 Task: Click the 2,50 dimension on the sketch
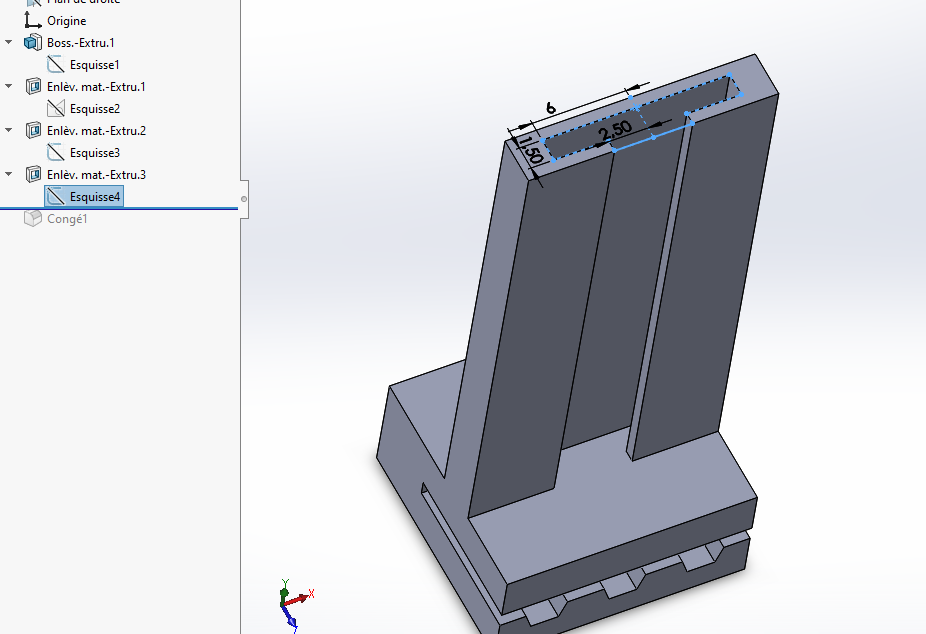(614, 132)
